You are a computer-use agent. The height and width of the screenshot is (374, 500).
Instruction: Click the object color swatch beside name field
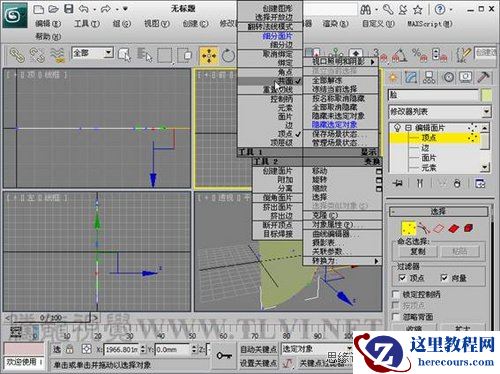(x=487, y=95)
